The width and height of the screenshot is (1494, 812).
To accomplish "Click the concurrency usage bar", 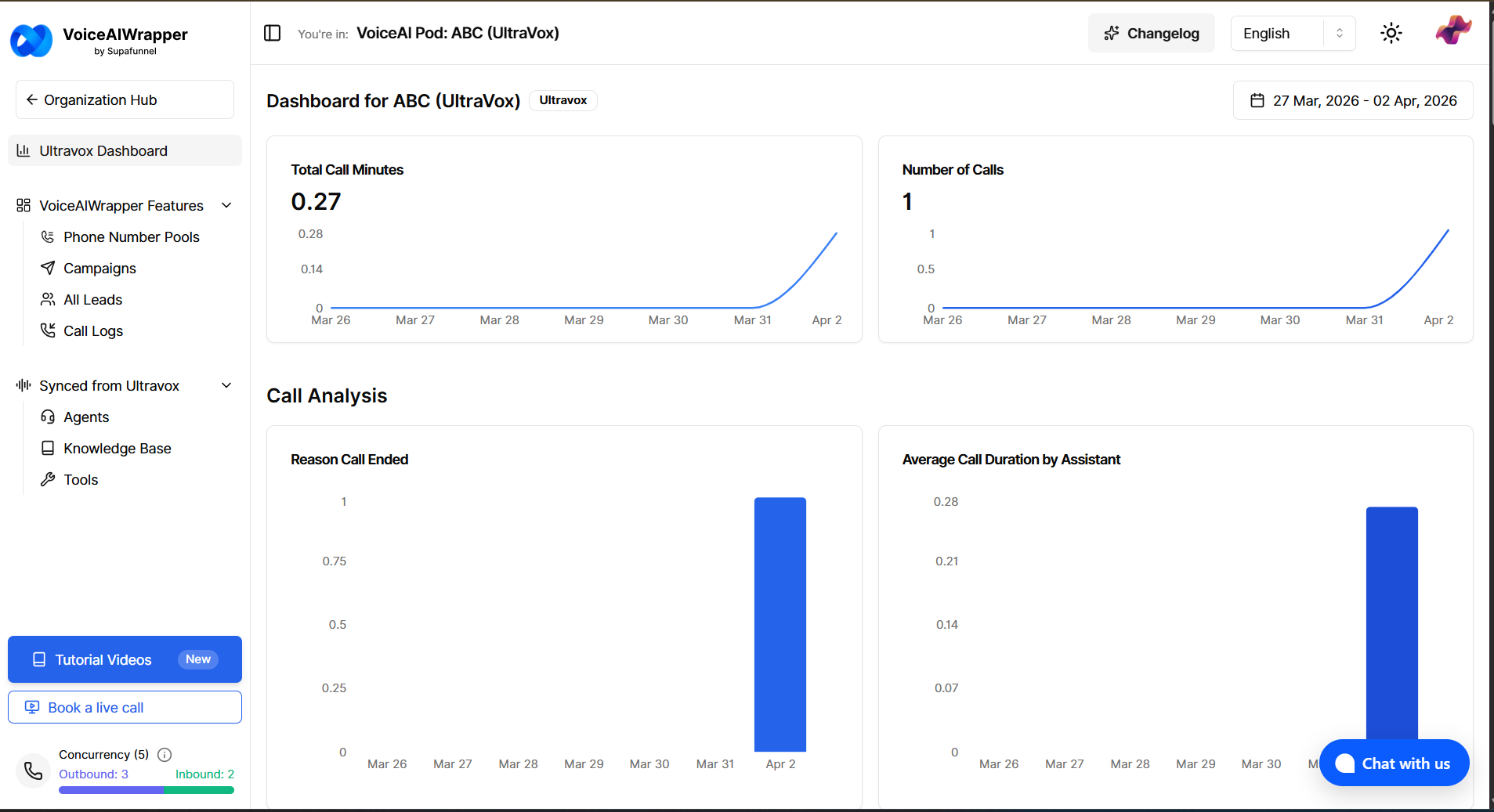I will tap(146, 790).
